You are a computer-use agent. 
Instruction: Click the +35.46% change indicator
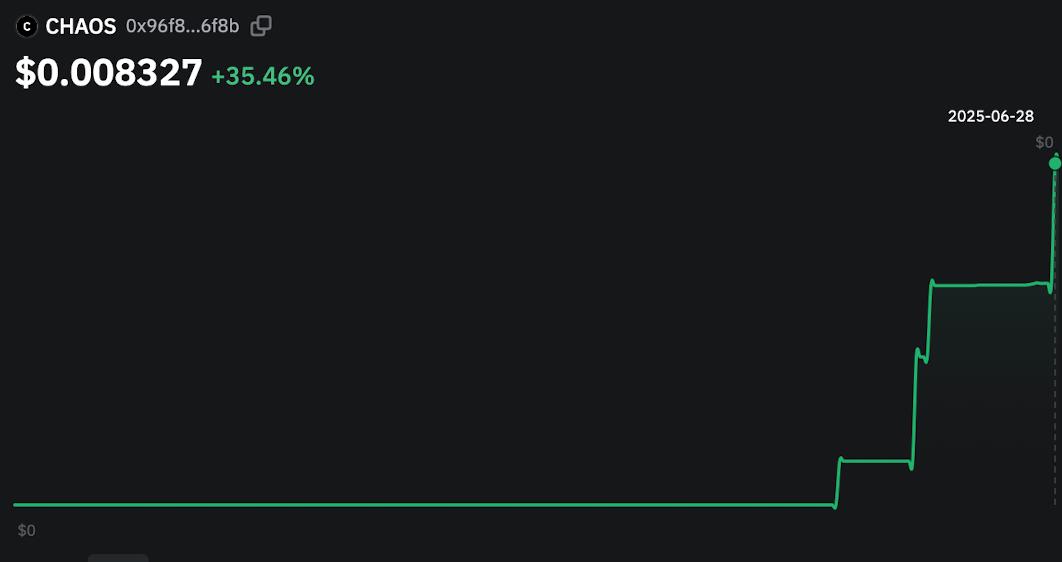(263, 77)
